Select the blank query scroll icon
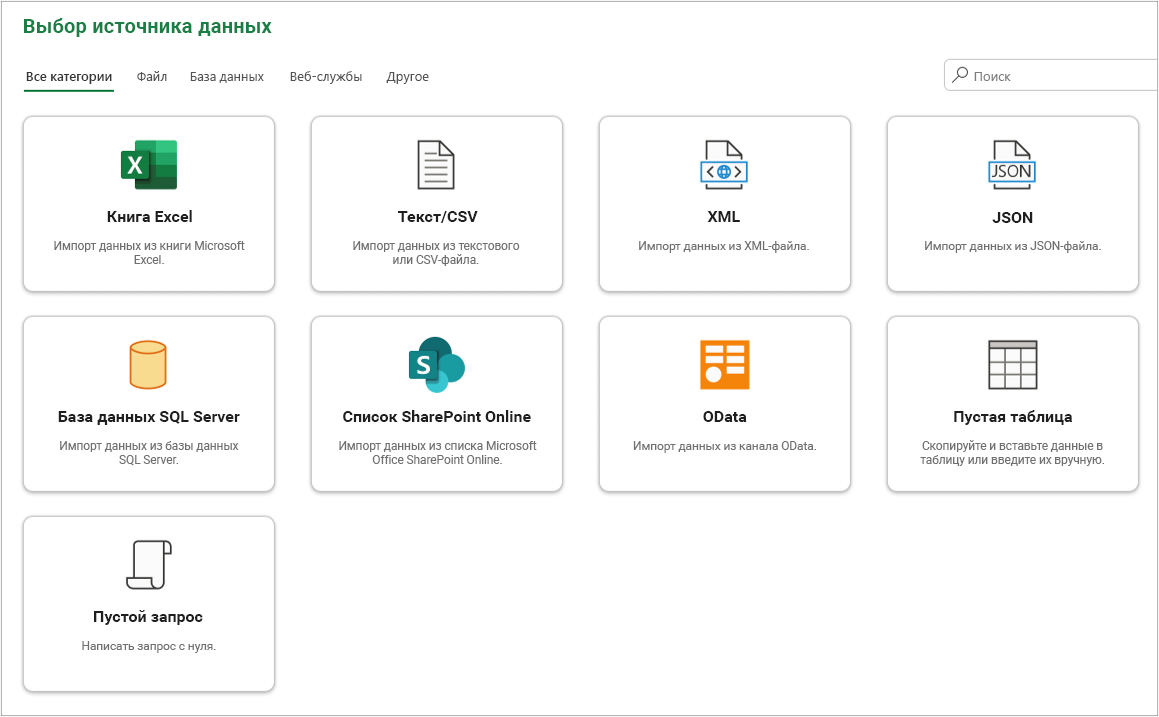 point(149,565)
